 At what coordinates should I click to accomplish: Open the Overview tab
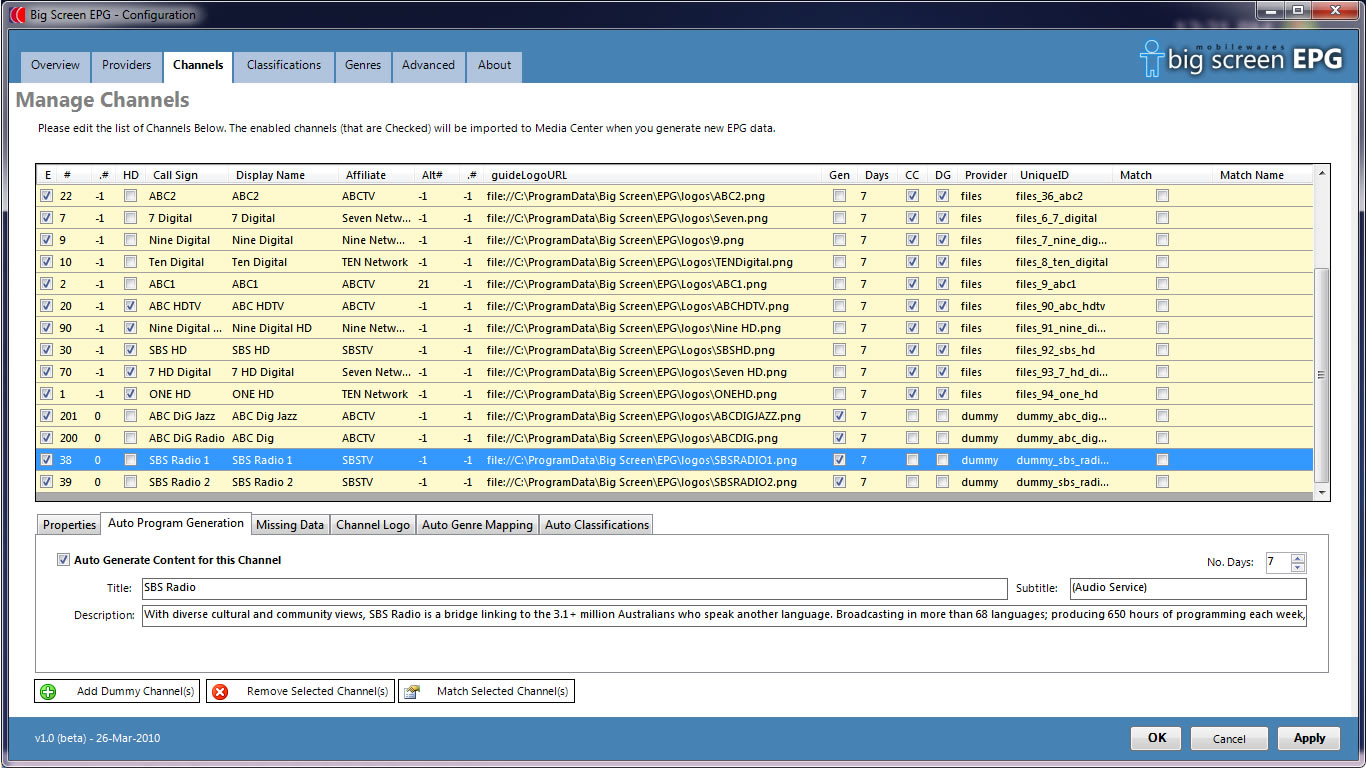pos(55,66)
